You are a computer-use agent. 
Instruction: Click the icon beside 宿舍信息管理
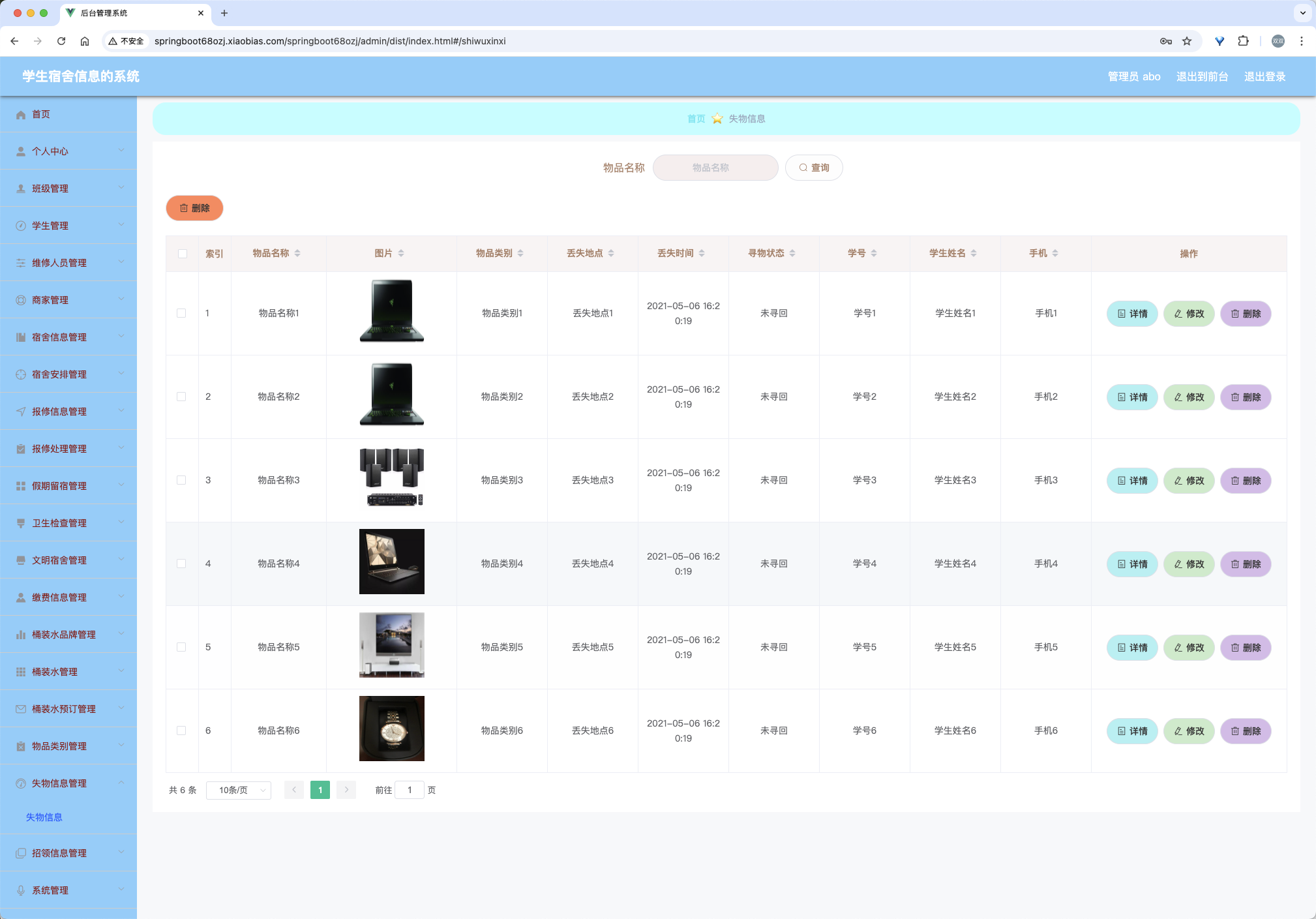click(21, 337)
